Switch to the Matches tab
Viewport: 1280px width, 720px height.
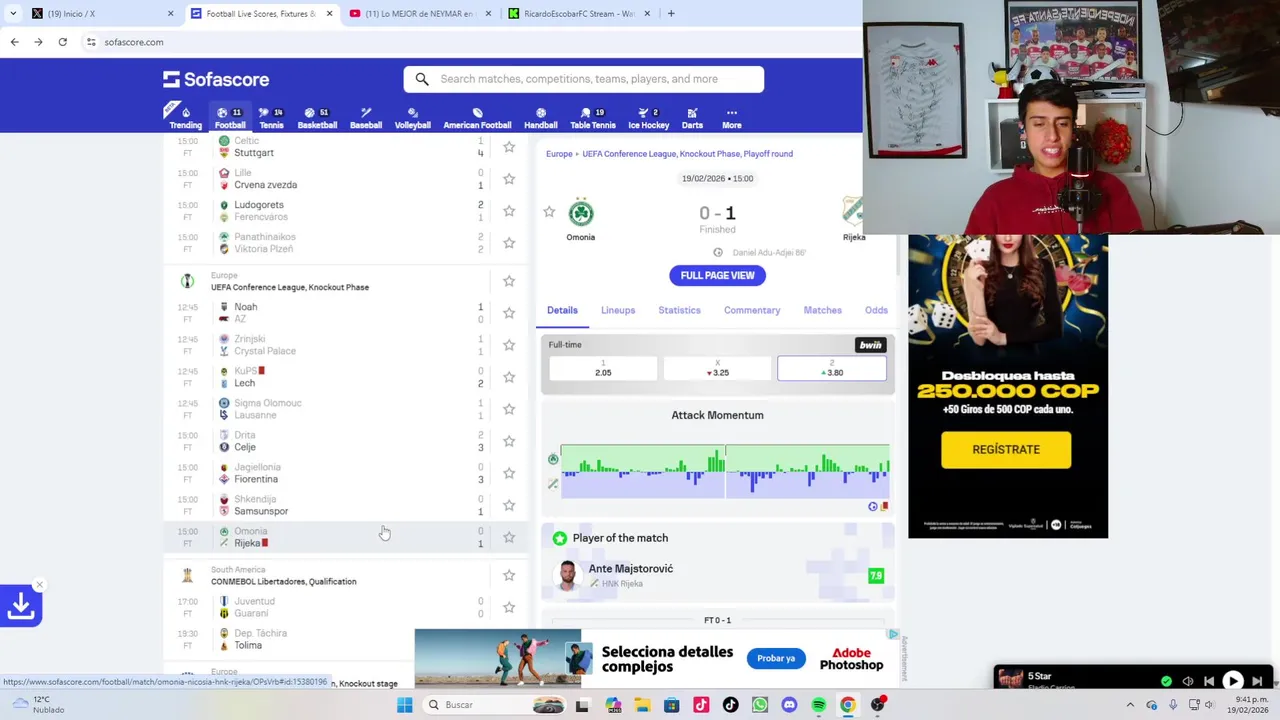822,310
